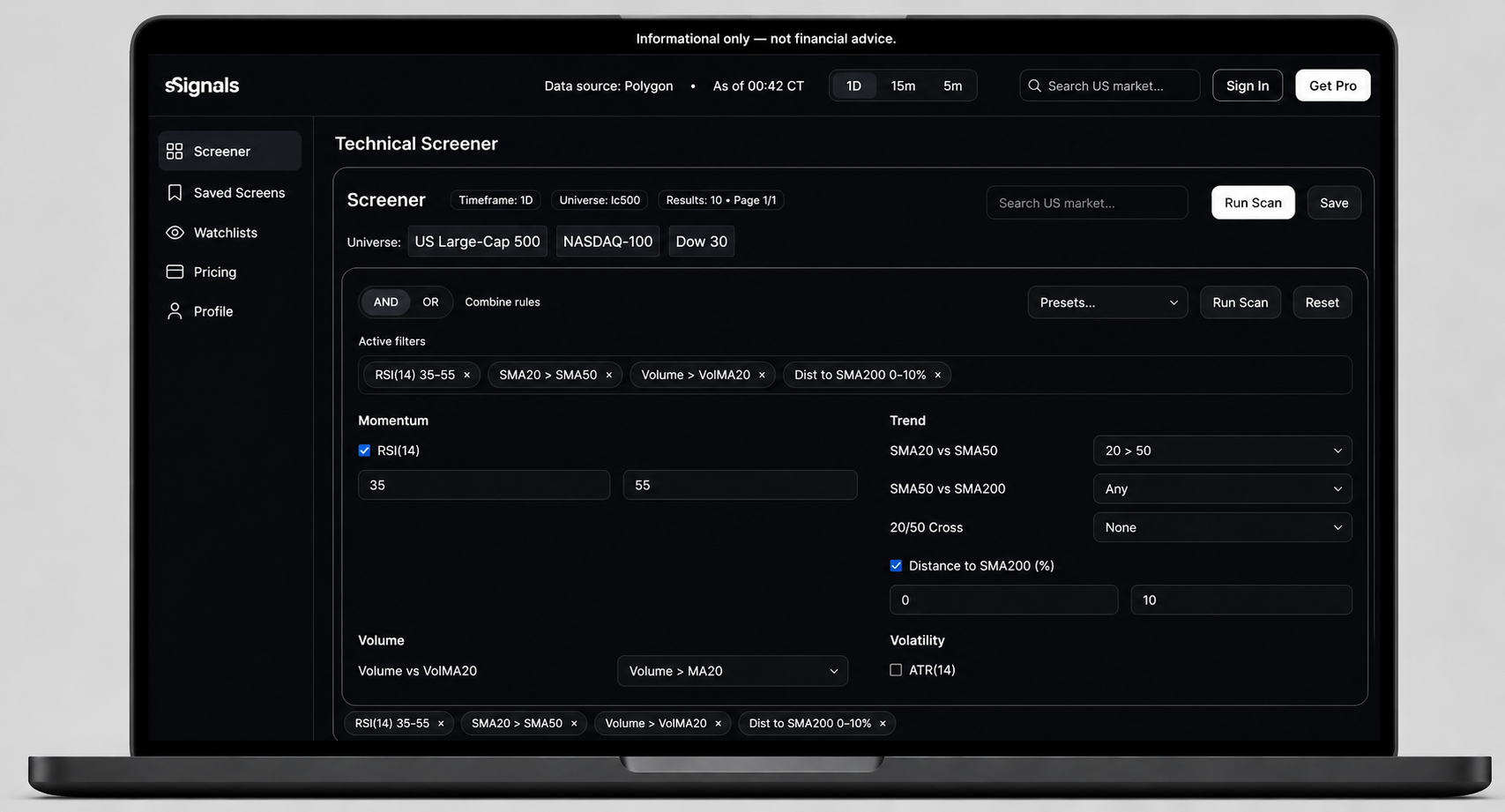The image size is (1505, 812).
Task: Remove RSI(14) 35–55 chip in Active filters
Action: pos(466,376)
